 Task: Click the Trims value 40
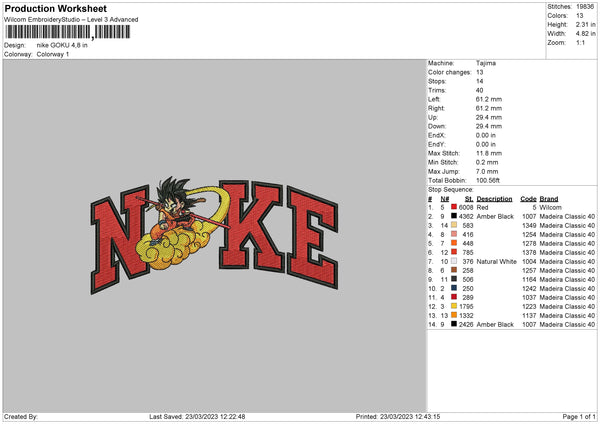click(x=479, y=90)
